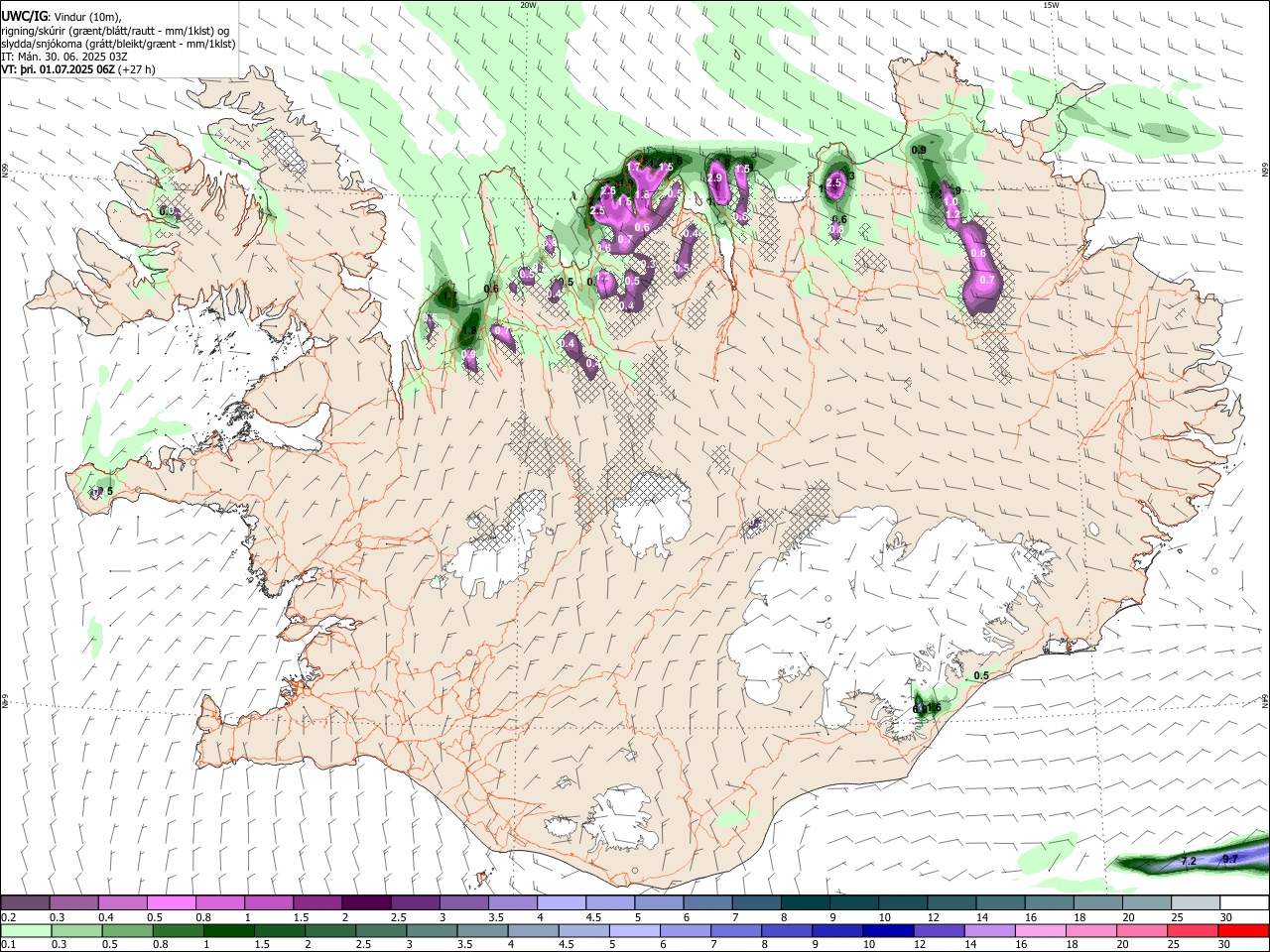Click the red 30 mm rain scale swatch
Image resolution: width=1270 pixels, height=952 pixels.
point(1243,931)
